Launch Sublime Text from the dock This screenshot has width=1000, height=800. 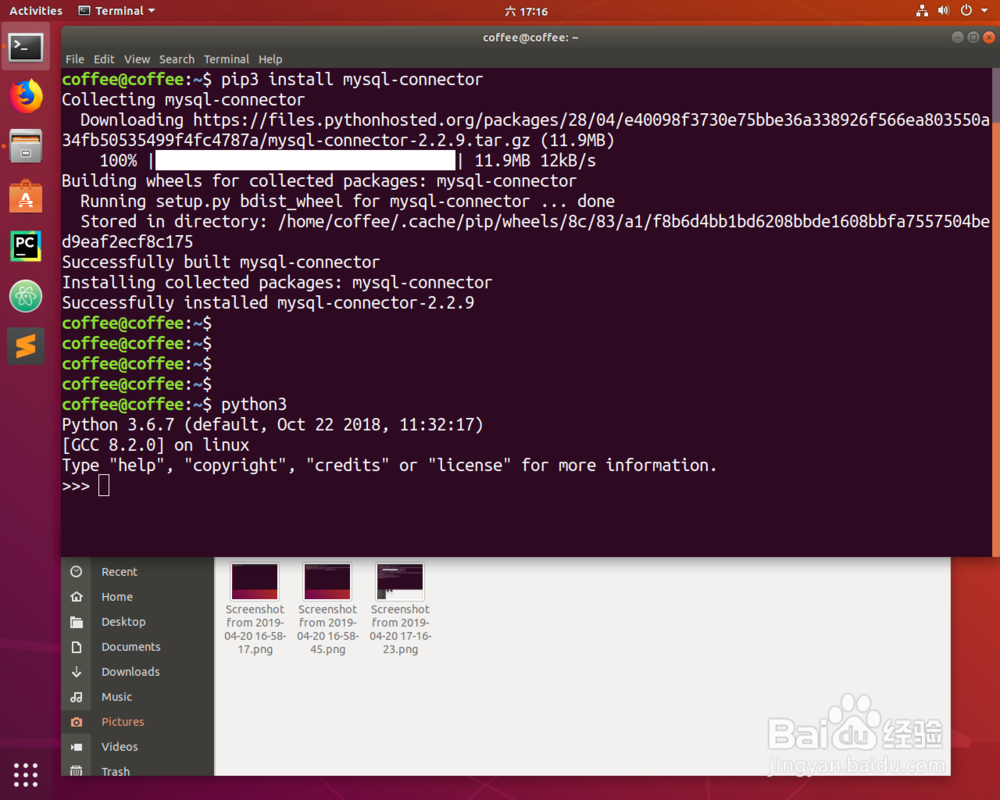26,346
